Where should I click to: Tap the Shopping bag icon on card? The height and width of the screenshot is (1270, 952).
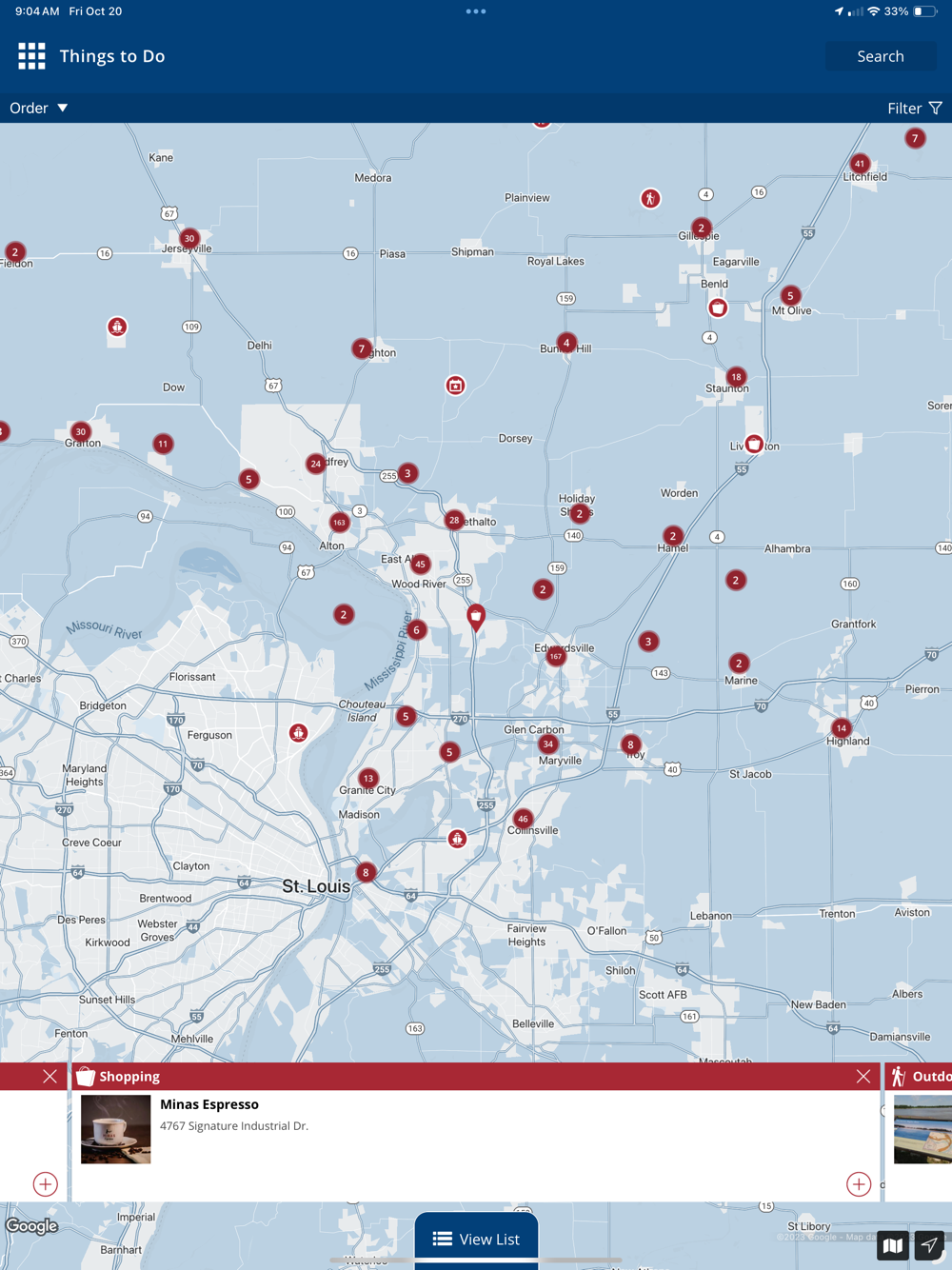point(86,1077)
